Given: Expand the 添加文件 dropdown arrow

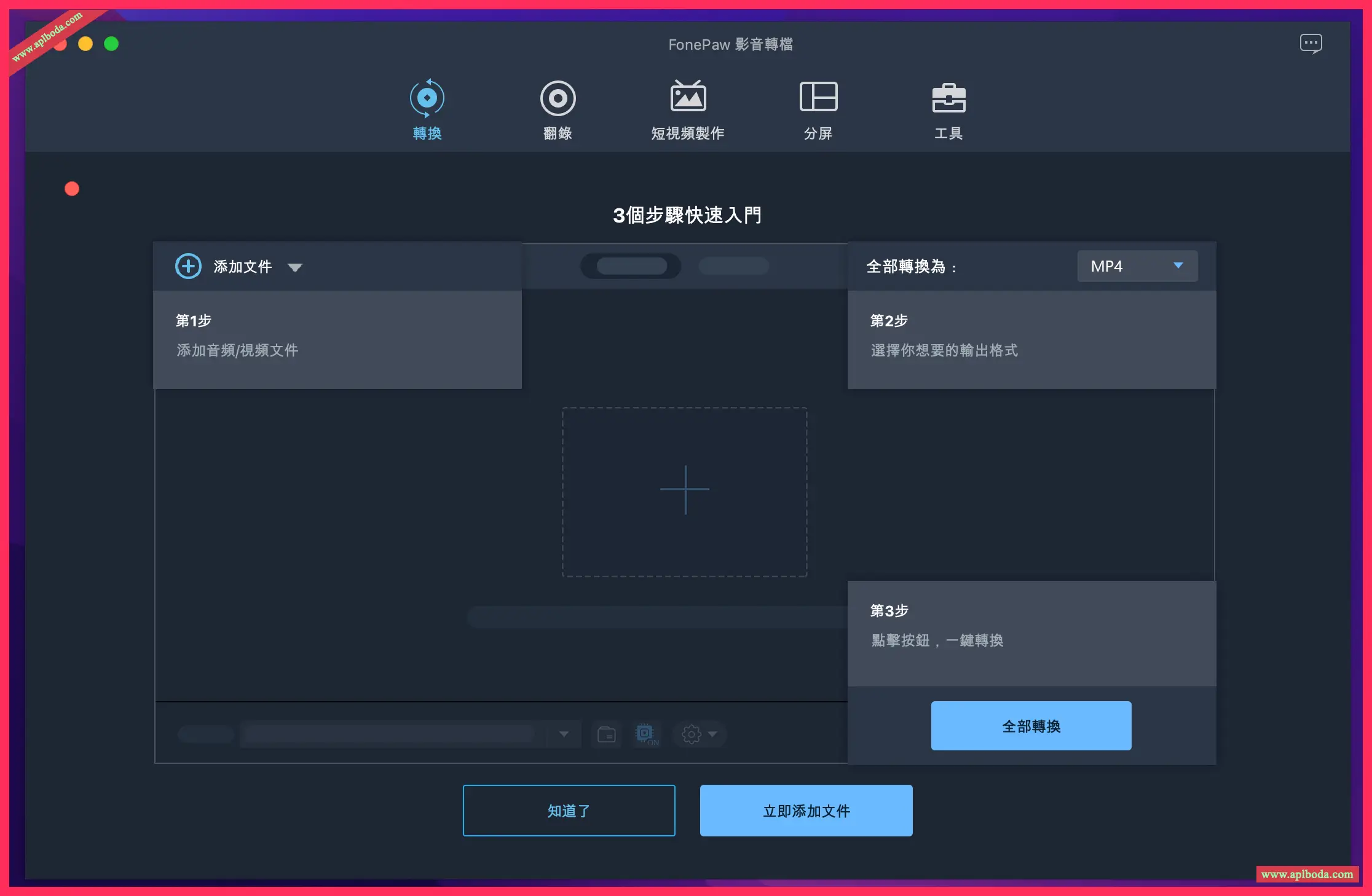Looking at the screenshot, I should (x=295, y=267).
